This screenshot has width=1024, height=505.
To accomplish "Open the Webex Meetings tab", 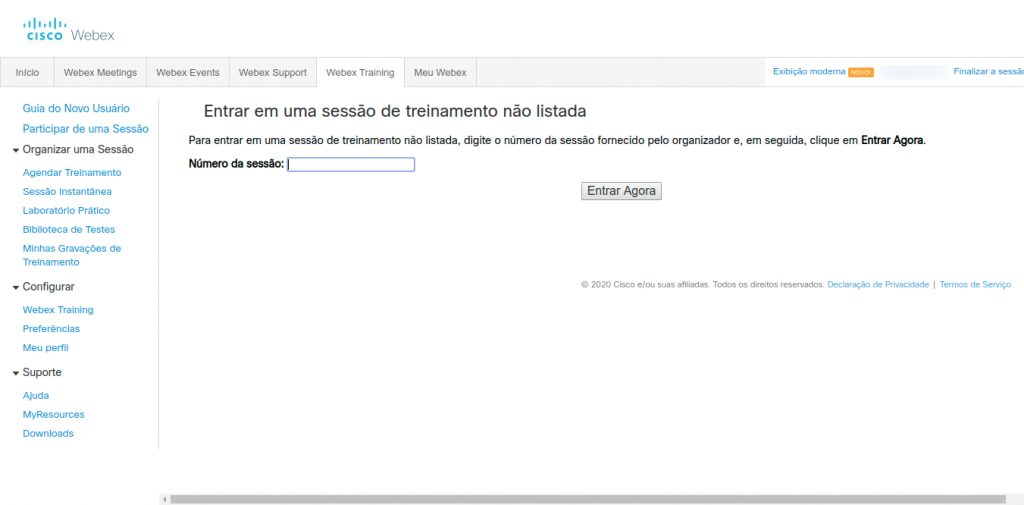I will tap(100, 73).
